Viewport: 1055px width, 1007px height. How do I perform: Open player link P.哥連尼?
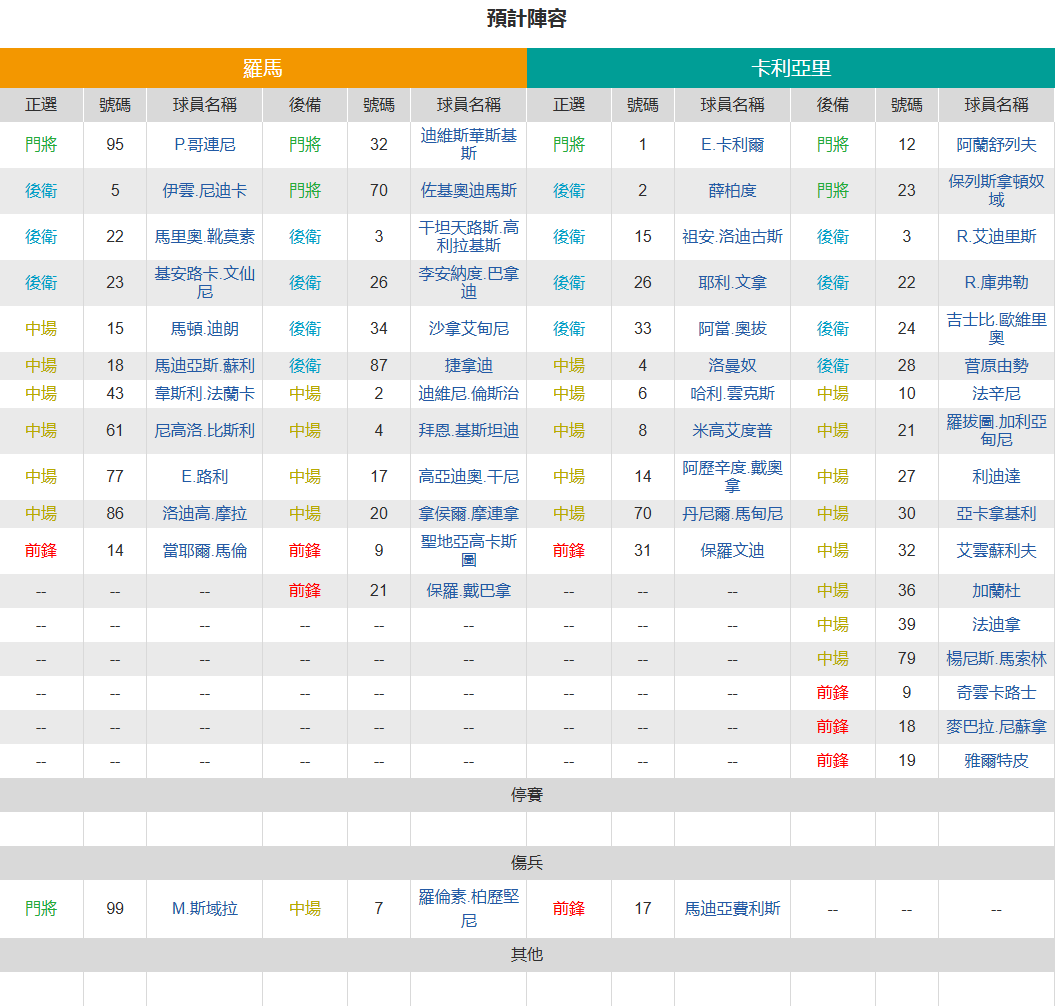[x=205, y=145]
